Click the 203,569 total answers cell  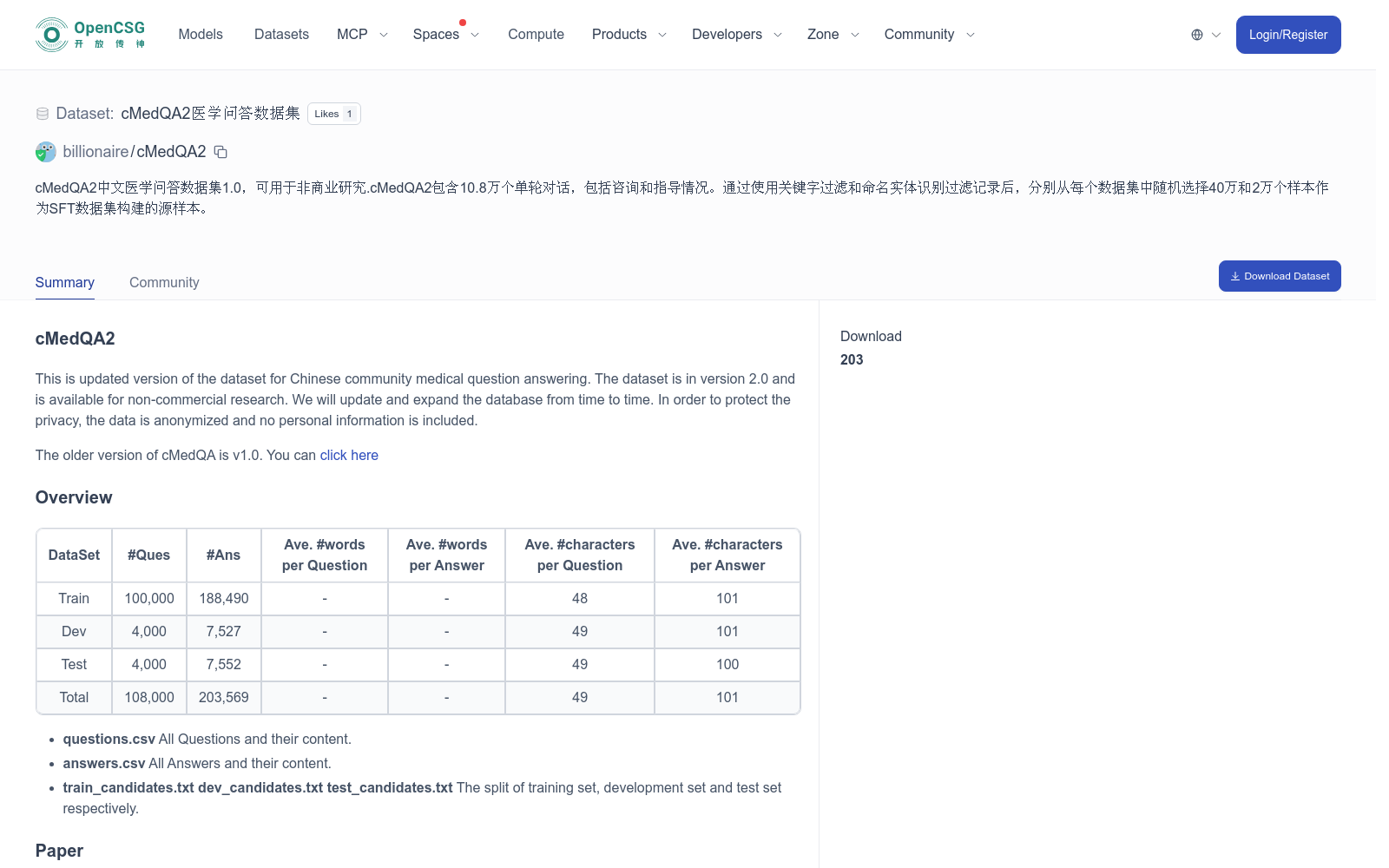point(224,698)
